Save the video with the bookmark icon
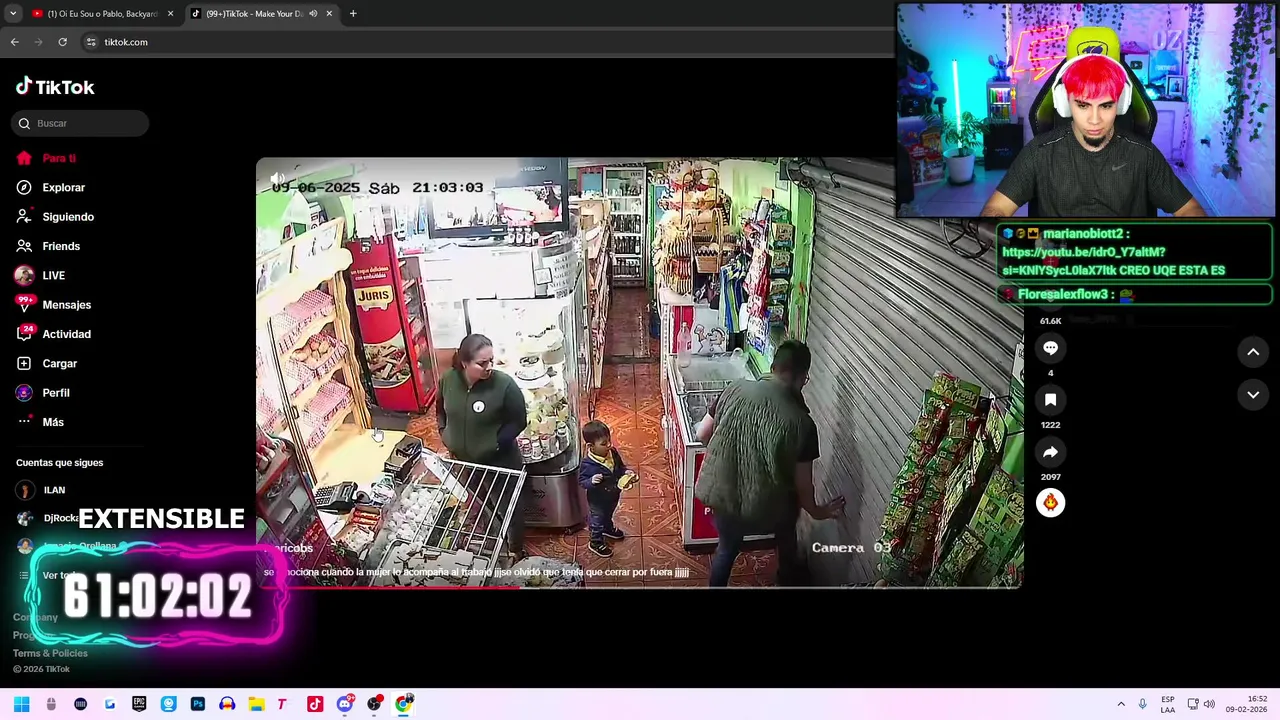The image size is (1280, 720). 1050,400
